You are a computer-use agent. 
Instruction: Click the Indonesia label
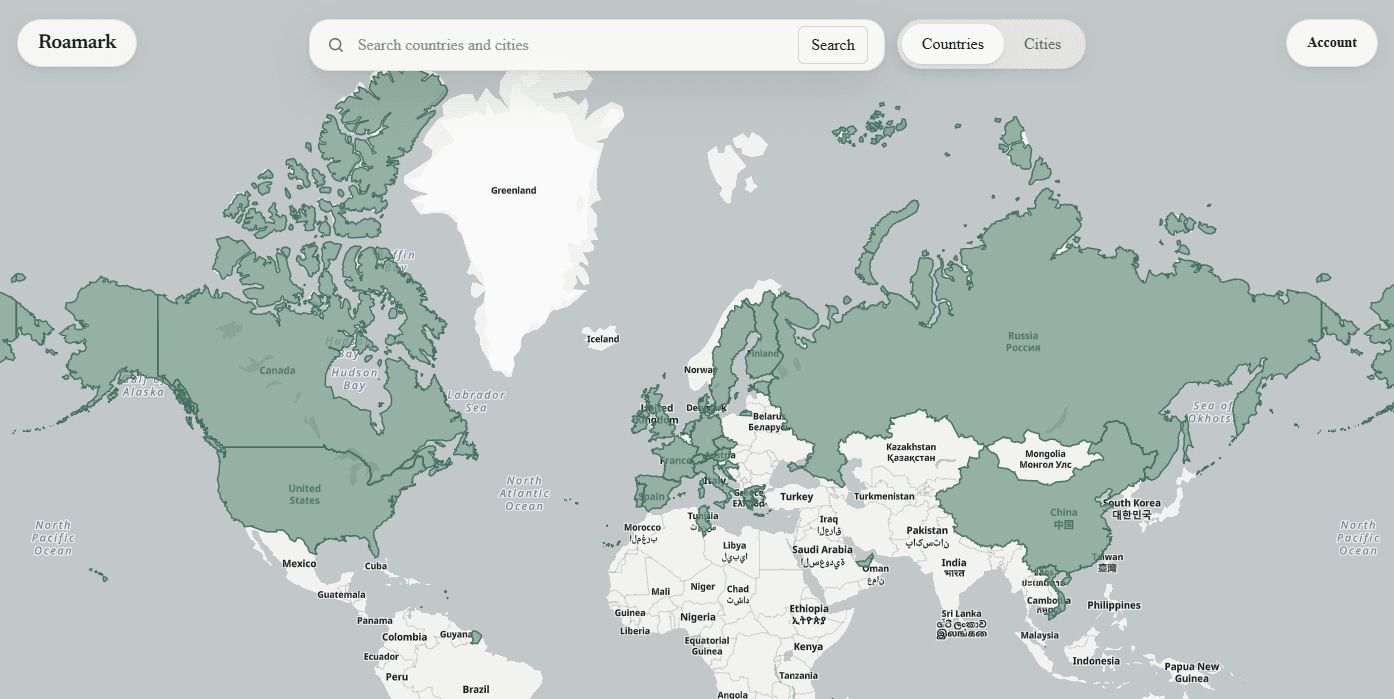tap(1096, 661)
